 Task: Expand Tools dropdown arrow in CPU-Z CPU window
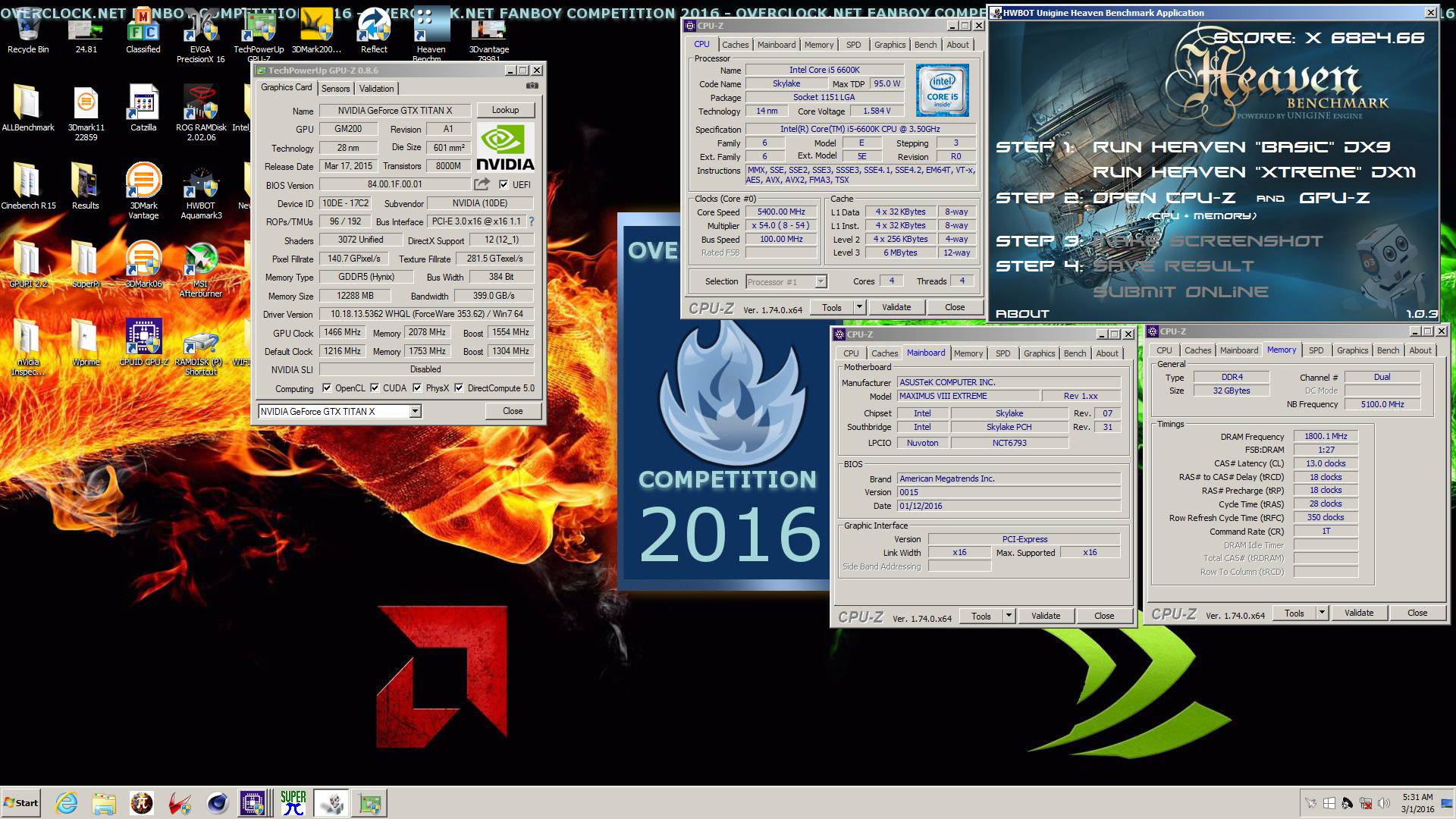click(859, 307)
